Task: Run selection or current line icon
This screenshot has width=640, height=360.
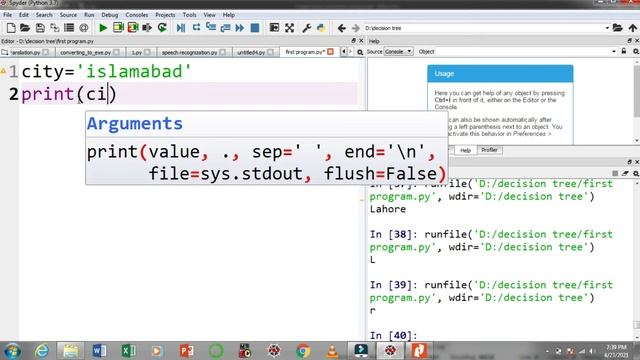Action: coord(147,28)
